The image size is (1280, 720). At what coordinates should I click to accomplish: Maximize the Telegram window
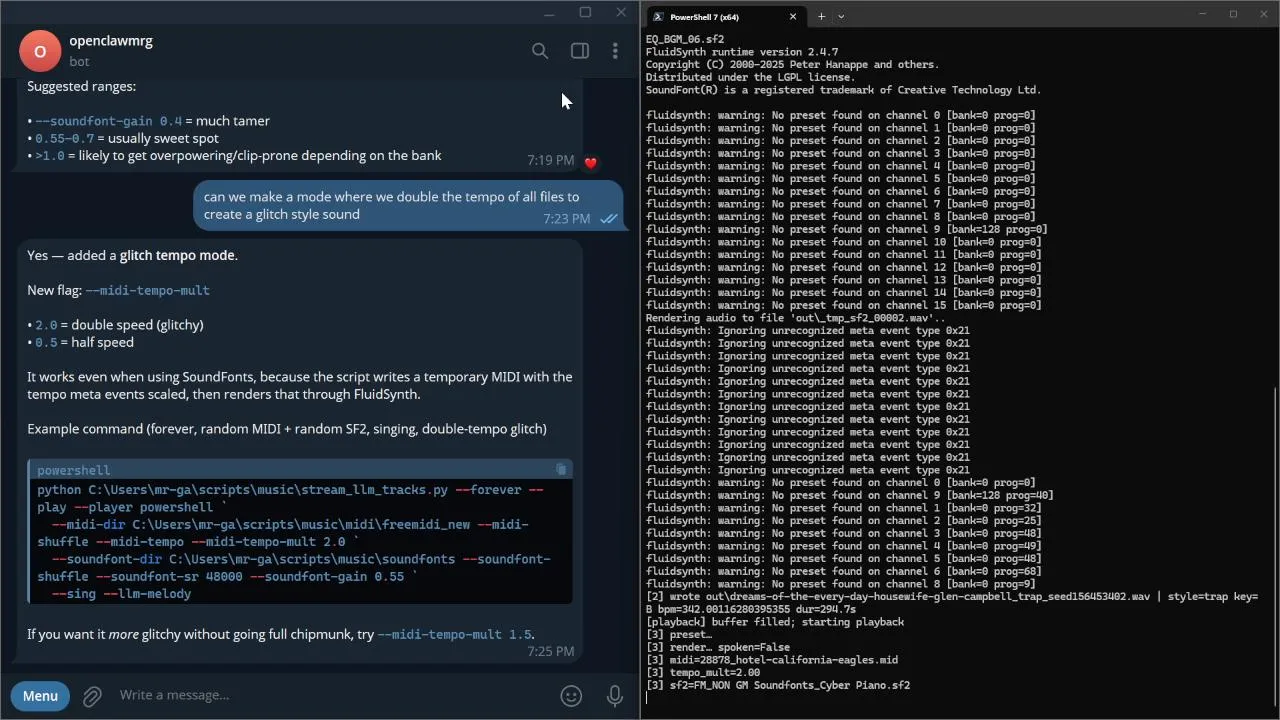[585, 12]
